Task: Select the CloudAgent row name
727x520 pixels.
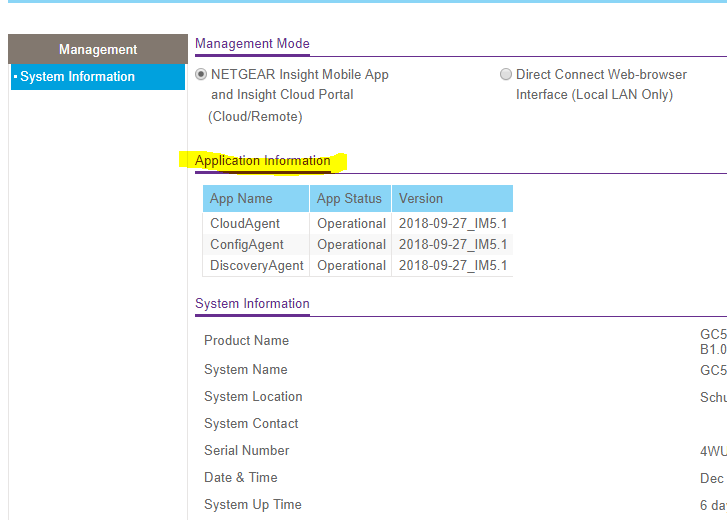Action: click(x=245, y=223)
